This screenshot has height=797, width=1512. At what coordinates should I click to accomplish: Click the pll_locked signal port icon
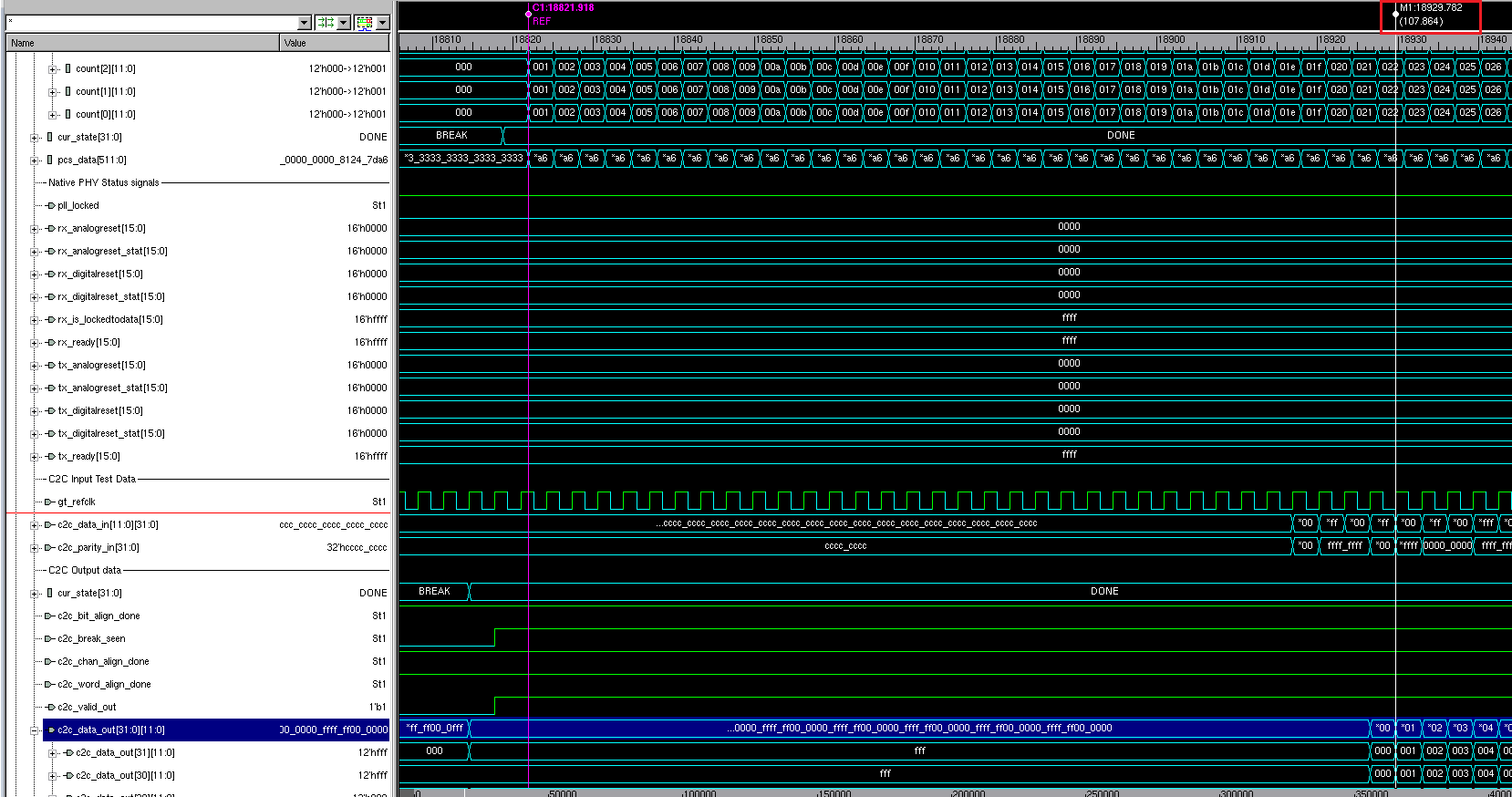[x=50, y=205]
